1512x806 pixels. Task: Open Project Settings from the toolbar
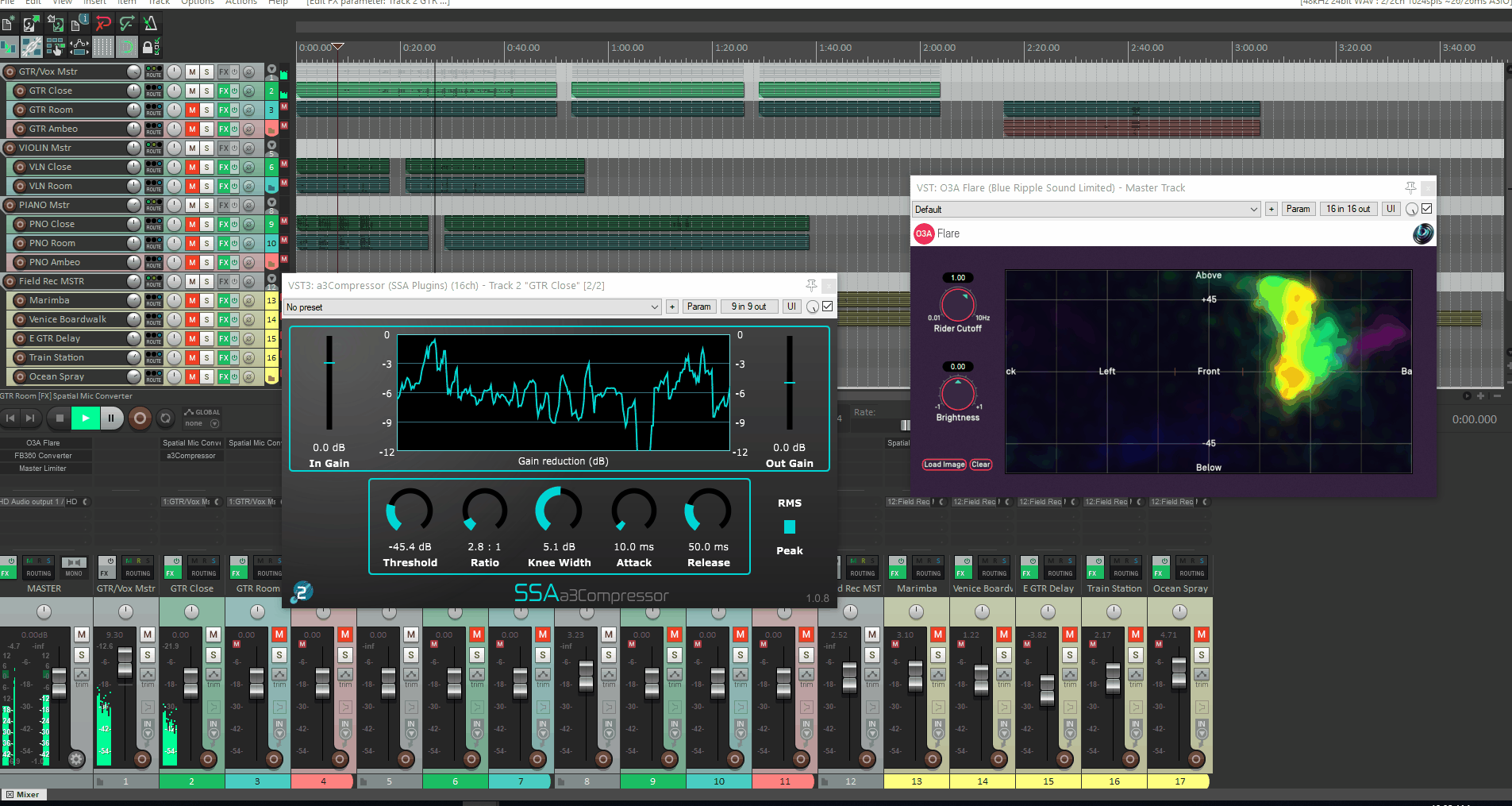coord(79,24)
